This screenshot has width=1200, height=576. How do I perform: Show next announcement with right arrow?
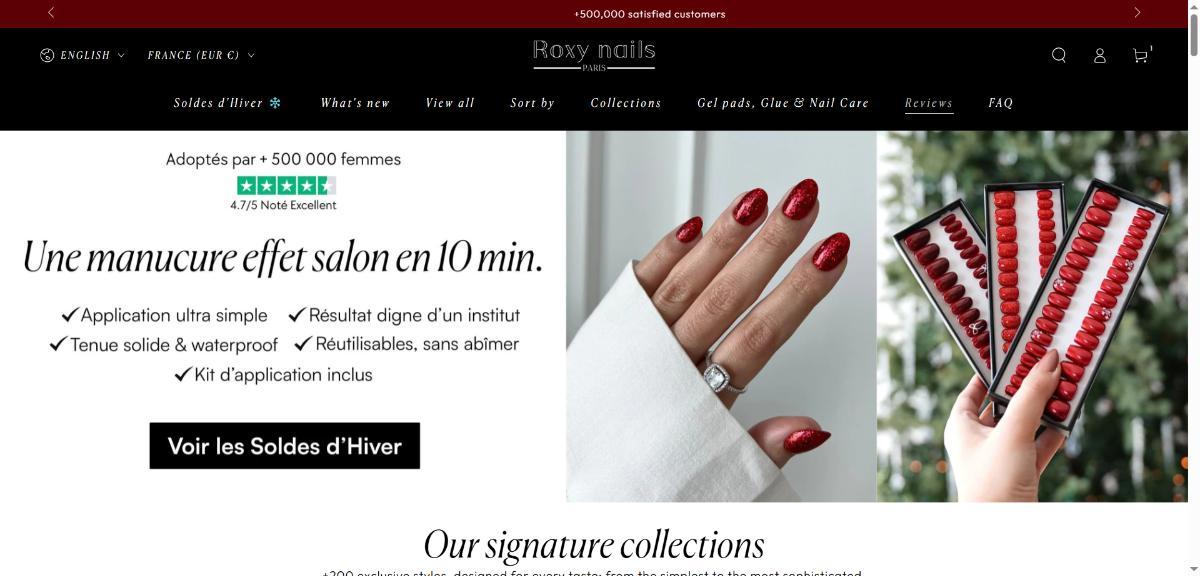point(1137,13)
